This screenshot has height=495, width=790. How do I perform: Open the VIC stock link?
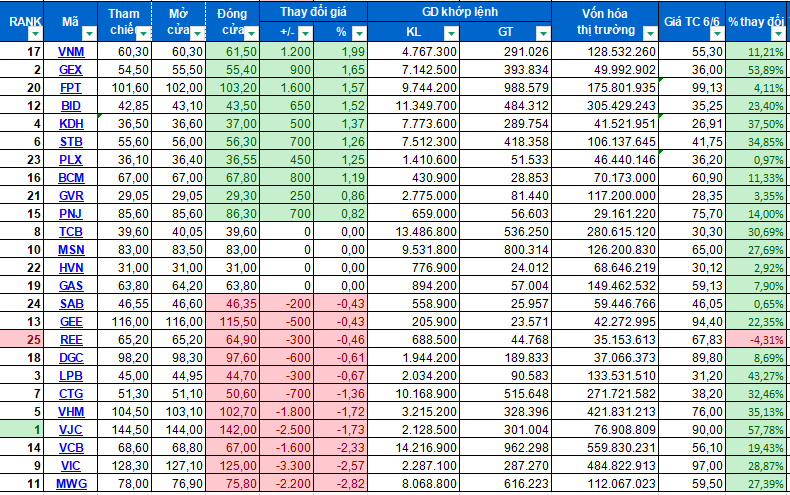pos(71,466)
